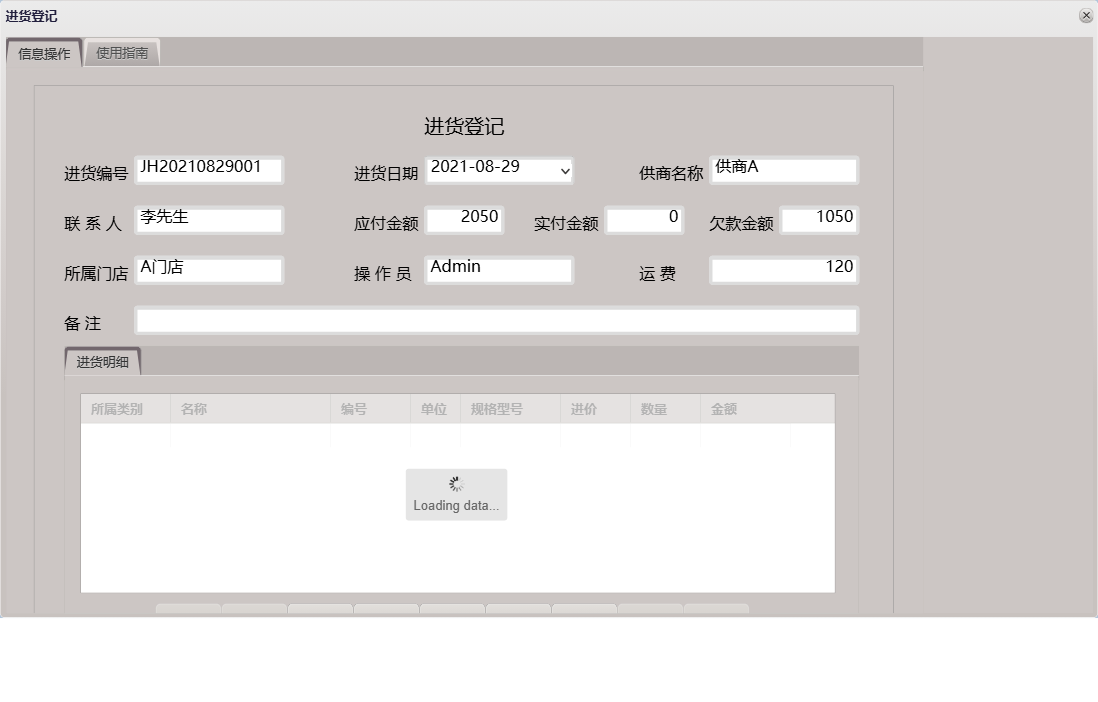Click the empty 备注 remarks field
The width and height of the screenshot is (1098, 702).
[497, 319]
